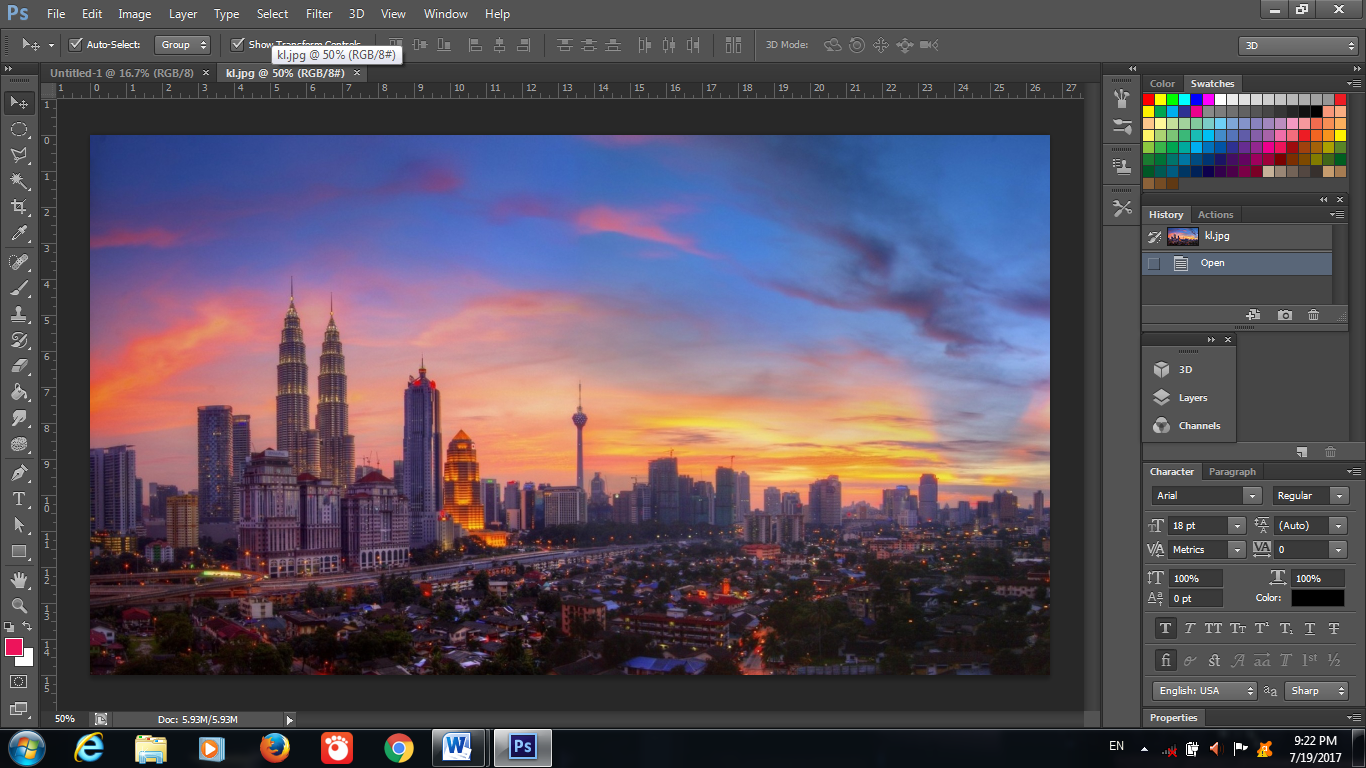This screenshot has height=768, width=1366.
Task: Toggle Show Transform Controls checkbox
Action: (239, 44)
